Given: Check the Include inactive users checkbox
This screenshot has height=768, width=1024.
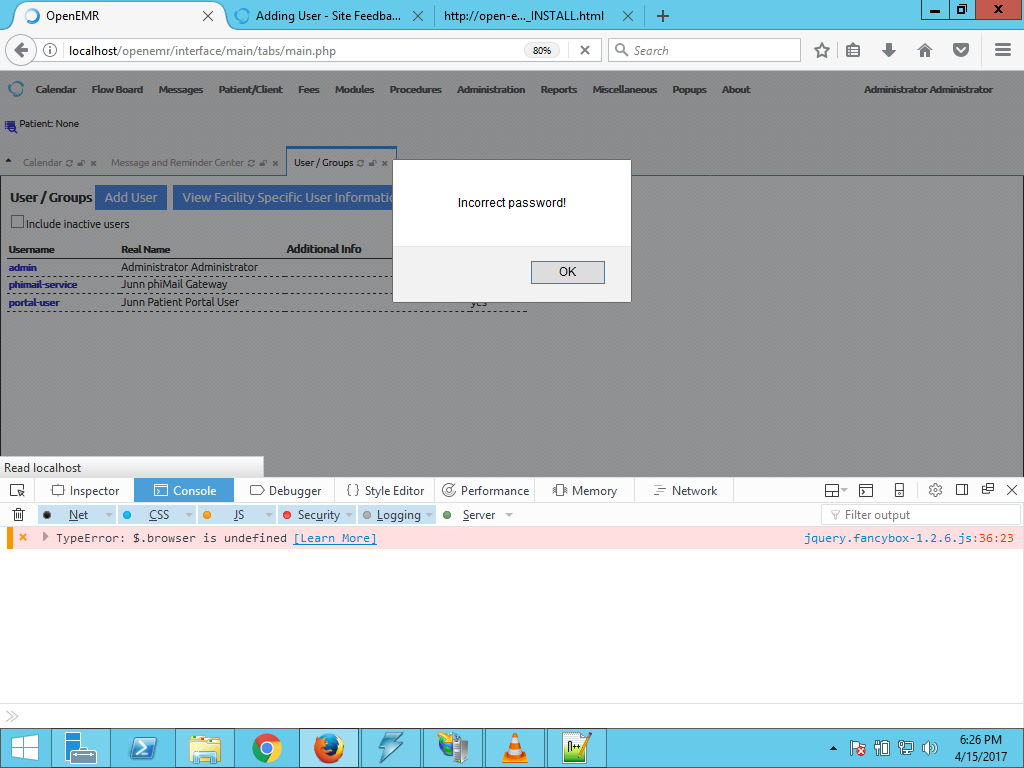Looking at the screenshot, I should click(18, 222).
